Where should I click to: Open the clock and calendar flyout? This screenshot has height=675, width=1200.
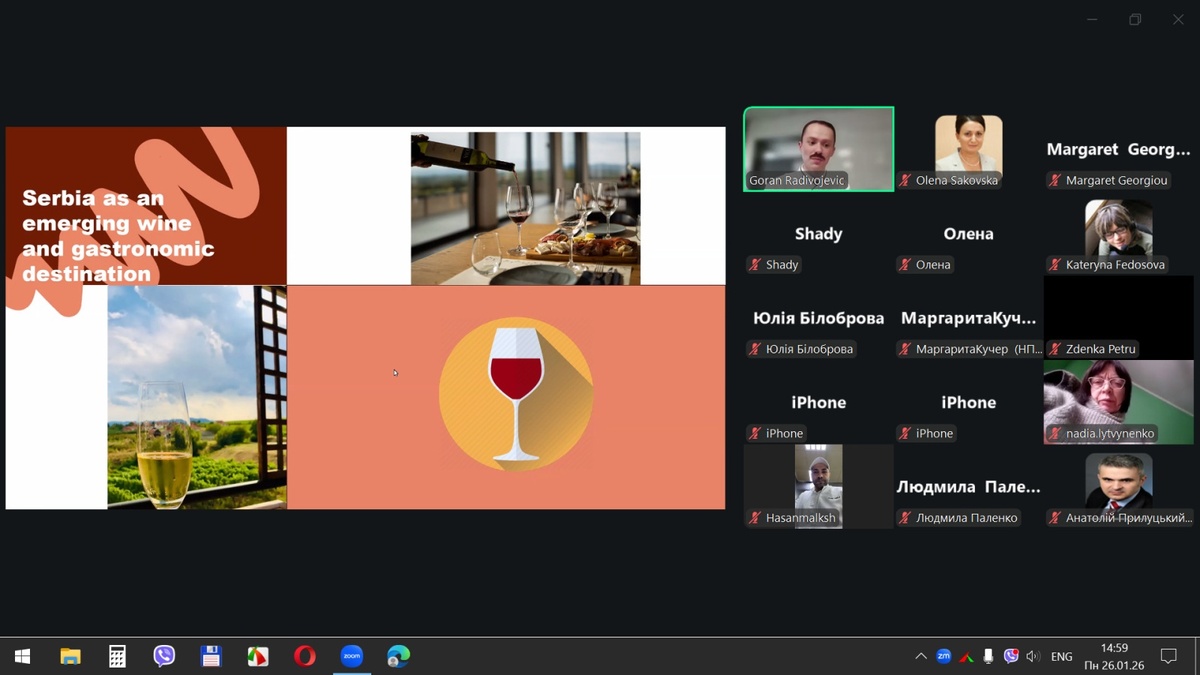(1114, 656)
